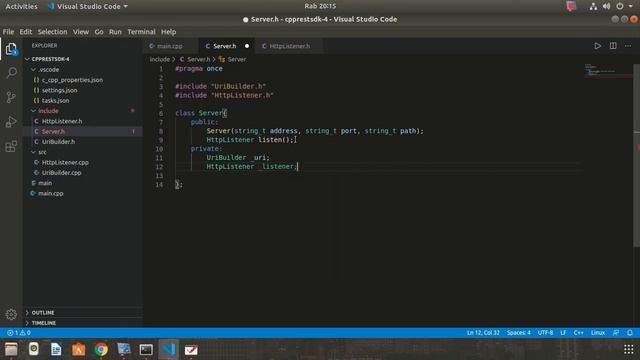640x360 pixels.
Task: Split the editor to the right
Action: click(x=613, y=46)
